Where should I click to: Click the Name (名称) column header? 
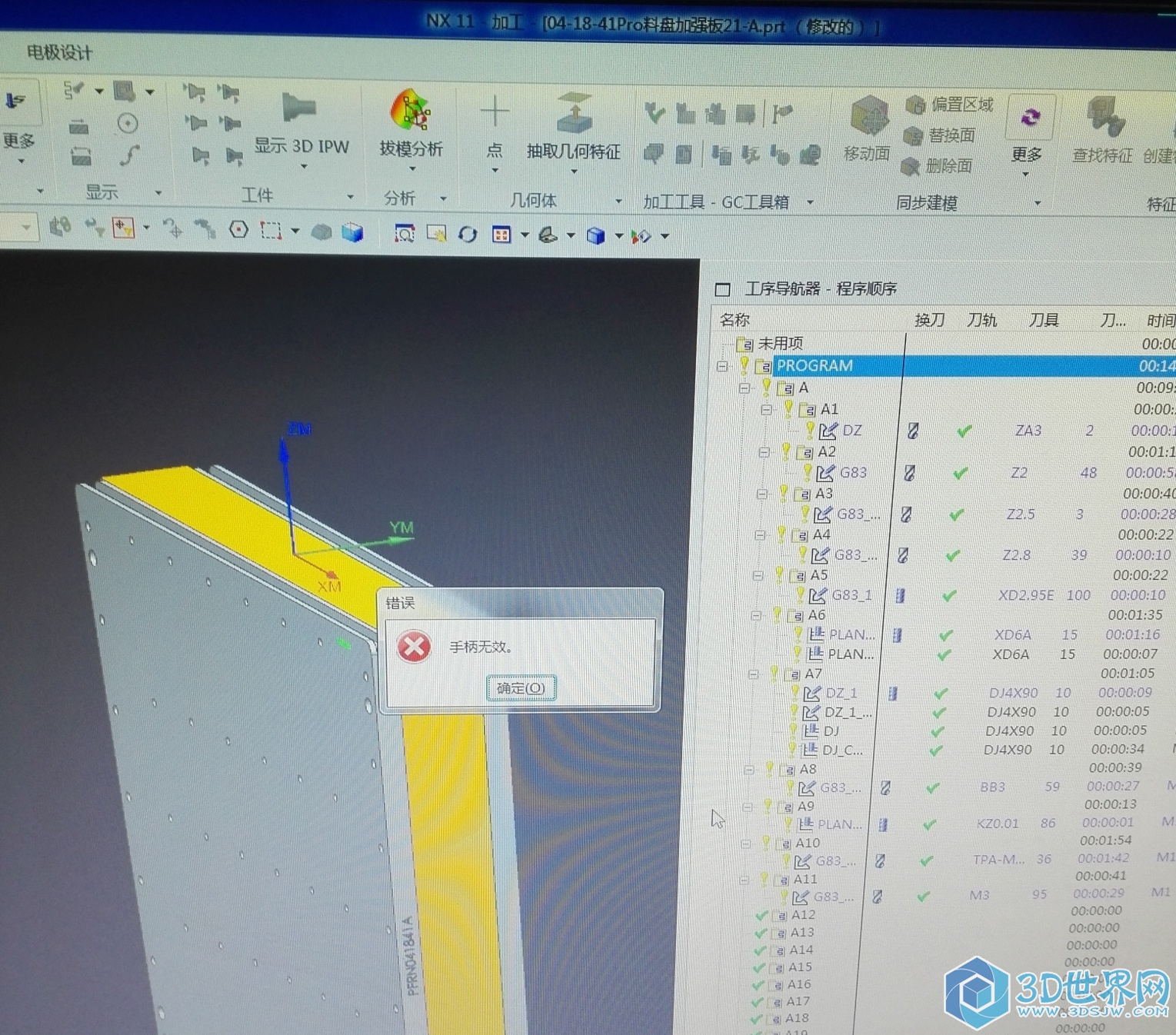(x=735, y=319)
